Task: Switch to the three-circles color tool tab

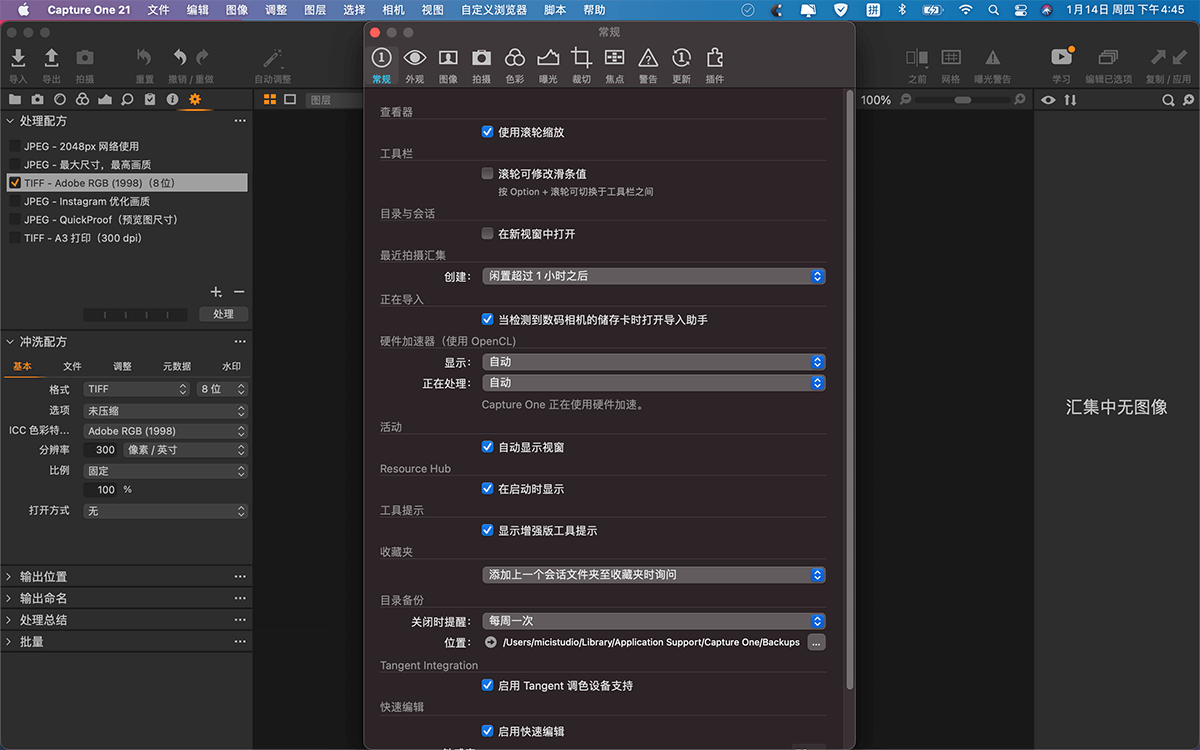Action: (82, 100)
